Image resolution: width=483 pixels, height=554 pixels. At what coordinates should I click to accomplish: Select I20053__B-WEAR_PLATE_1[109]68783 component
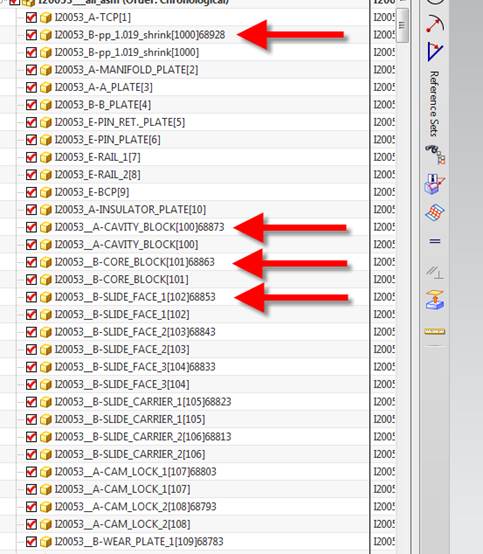tap(139, 541)
